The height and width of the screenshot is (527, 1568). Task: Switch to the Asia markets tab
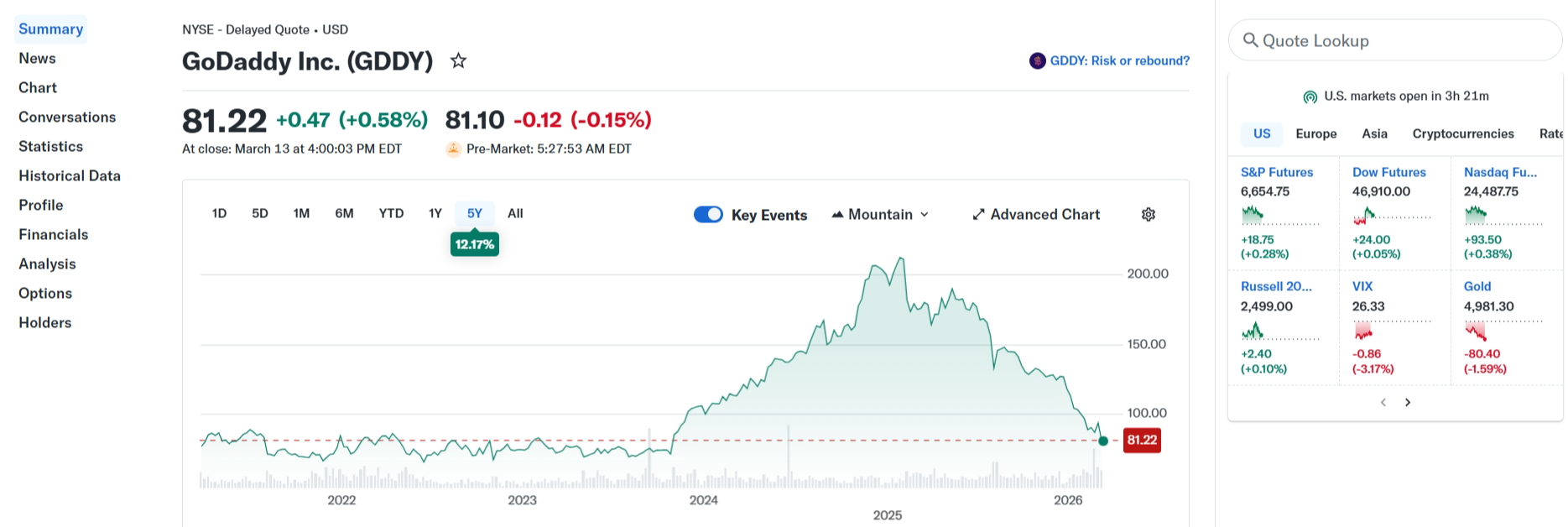point(1375,134)
